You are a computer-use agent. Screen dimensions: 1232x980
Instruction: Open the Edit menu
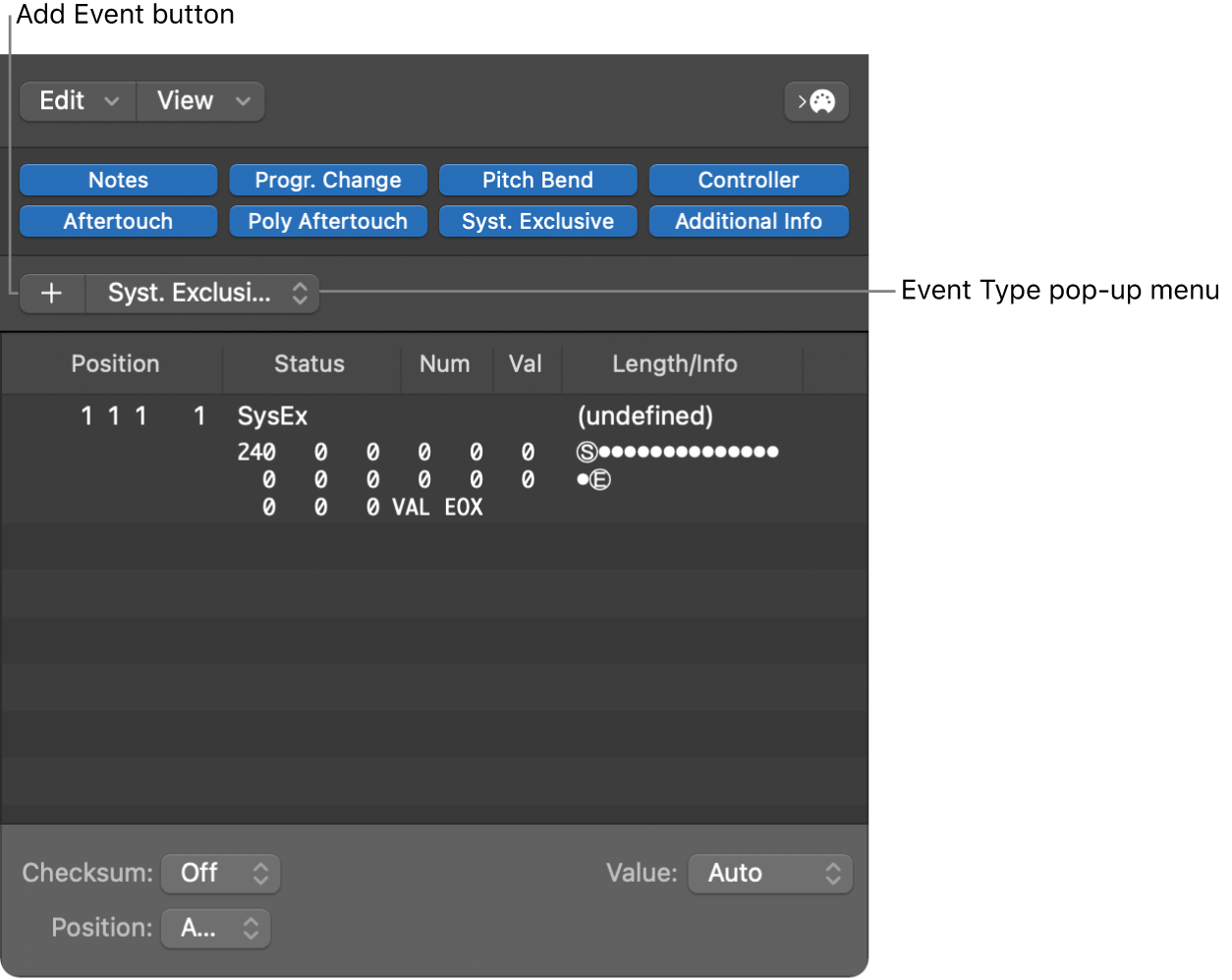(x=76, y=101)
